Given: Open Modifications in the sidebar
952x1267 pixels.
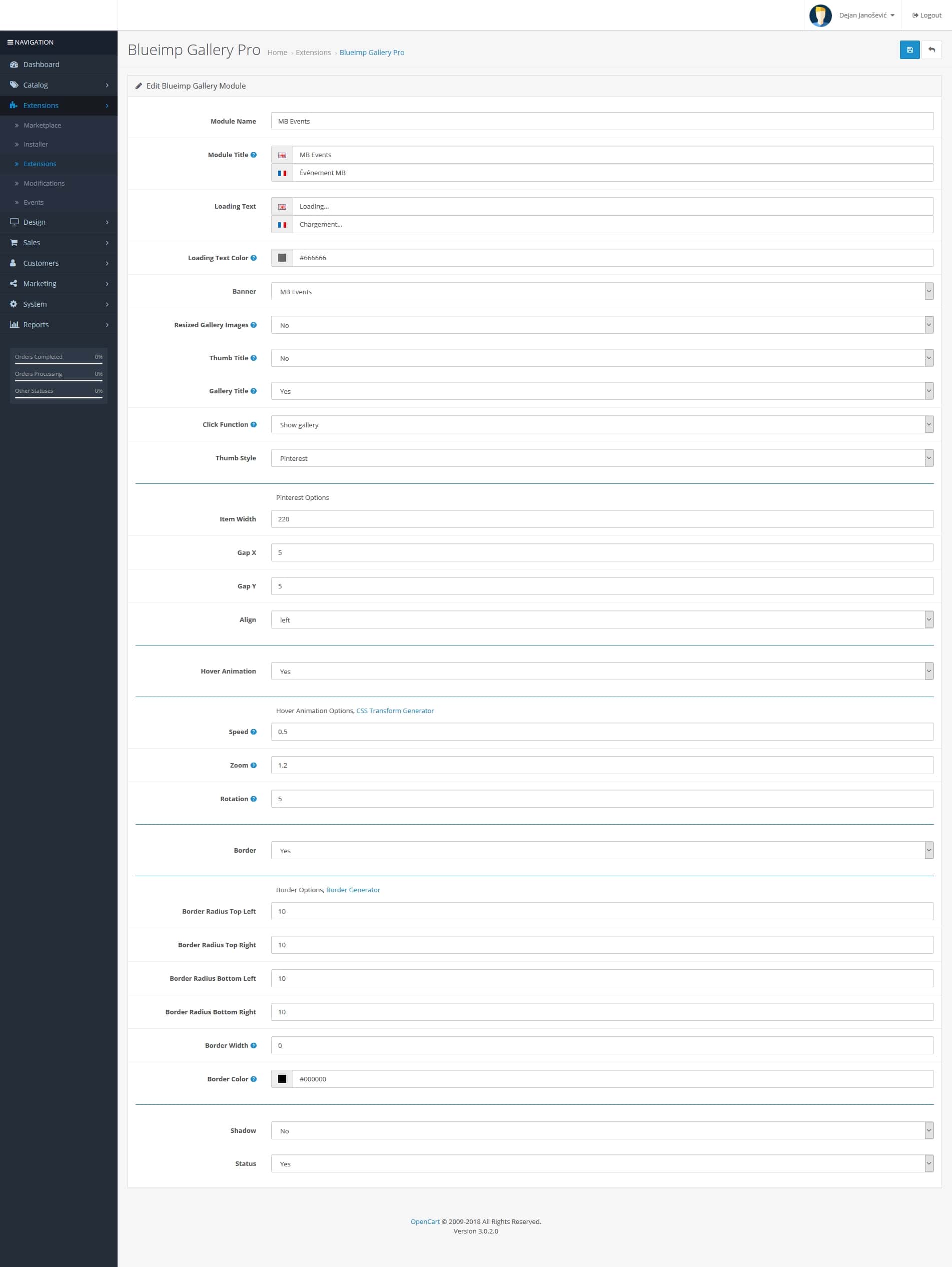Looking at the screenshot, I should (x=44, y=183).
